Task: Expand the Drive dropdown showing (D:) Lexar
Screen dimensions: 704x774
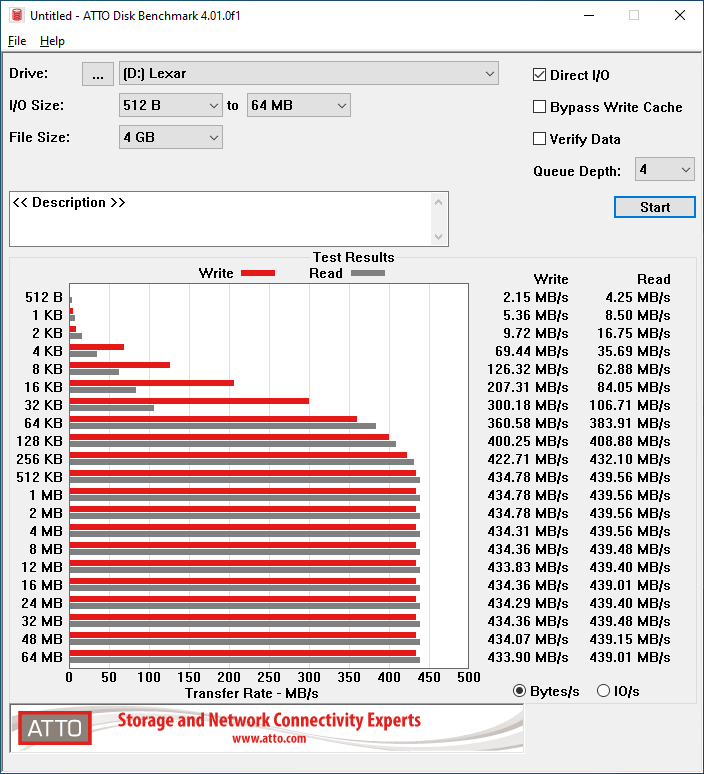Action: (309, 74)
